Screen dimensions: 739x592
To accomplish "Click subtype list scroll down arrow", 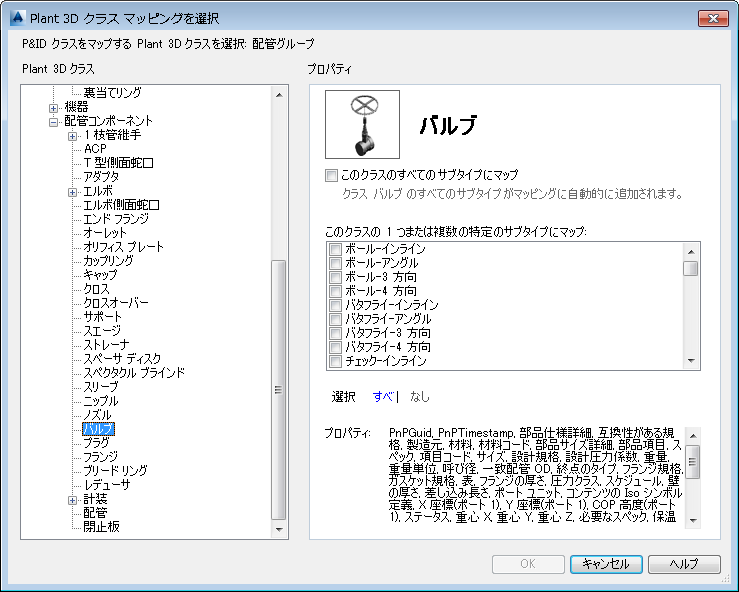I will tap(691, 361).
